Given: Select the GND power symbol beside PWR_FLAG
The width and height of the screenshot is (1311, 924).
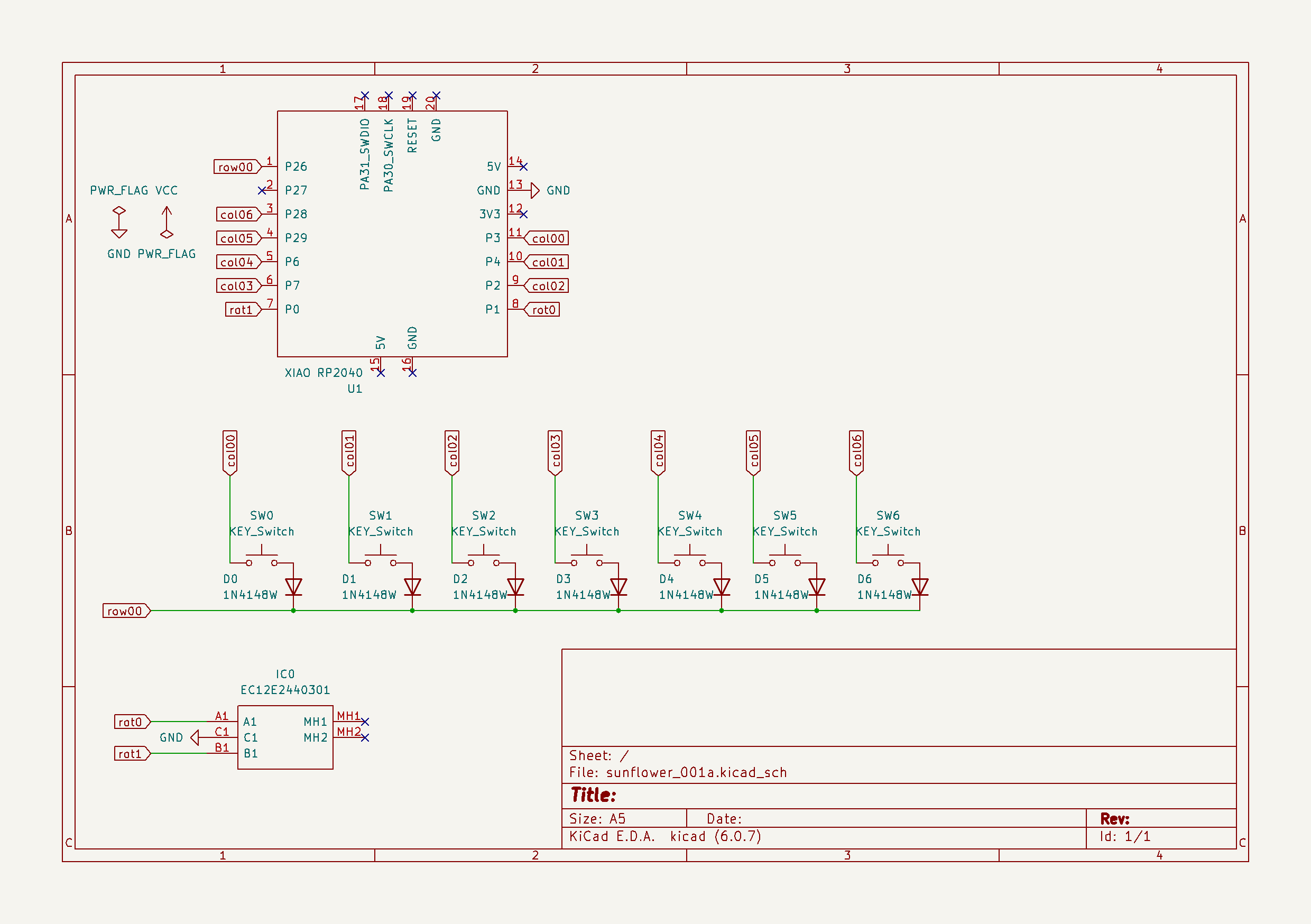Looking at the screenshot, I should (x=120, y=235).
